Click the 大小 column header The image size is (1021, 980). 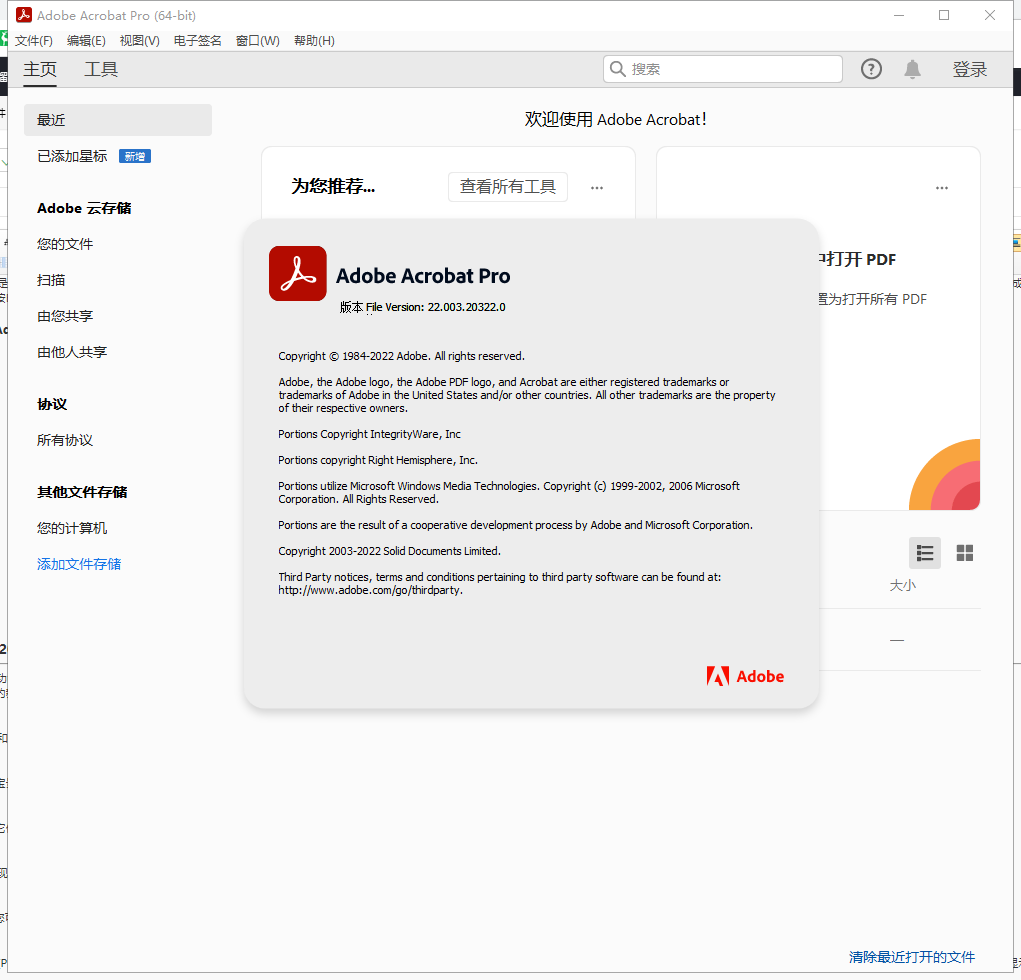(x=902, y=585)
